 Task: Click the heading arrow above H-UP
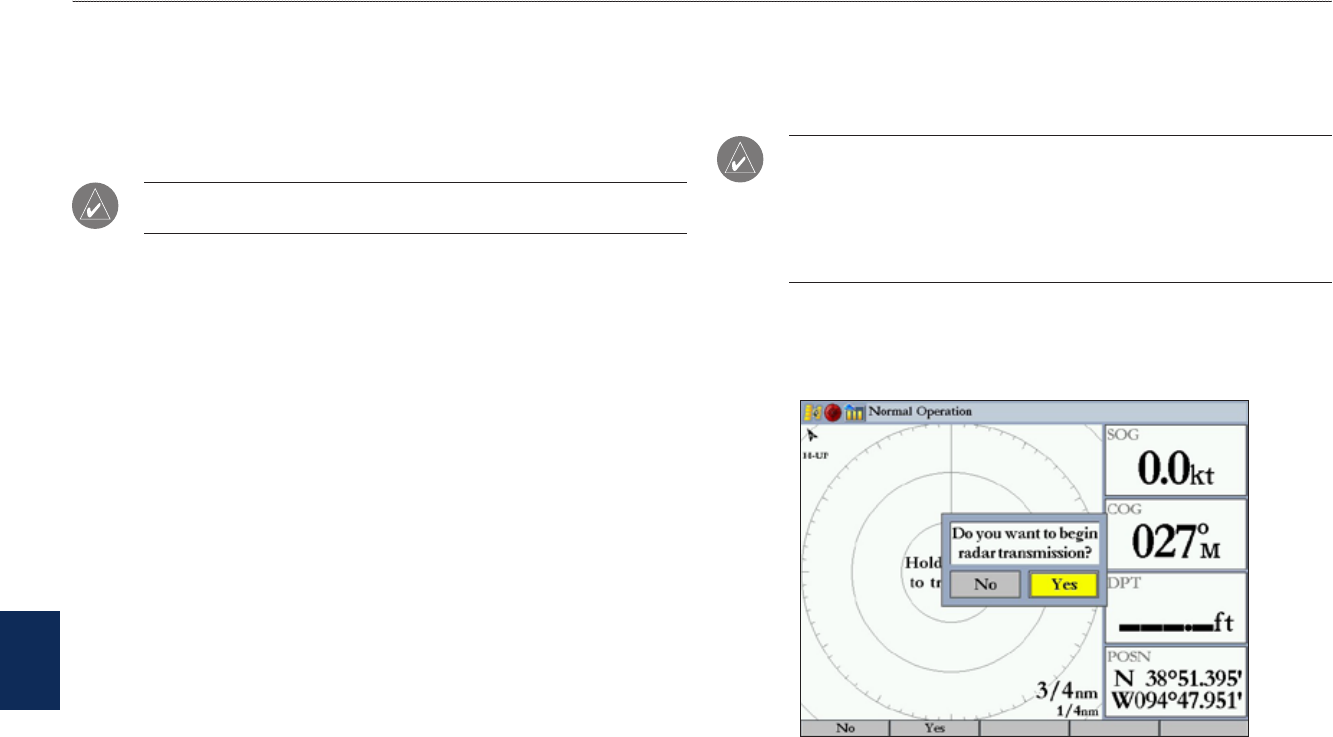pyautogui.click(x=812, y=435)
